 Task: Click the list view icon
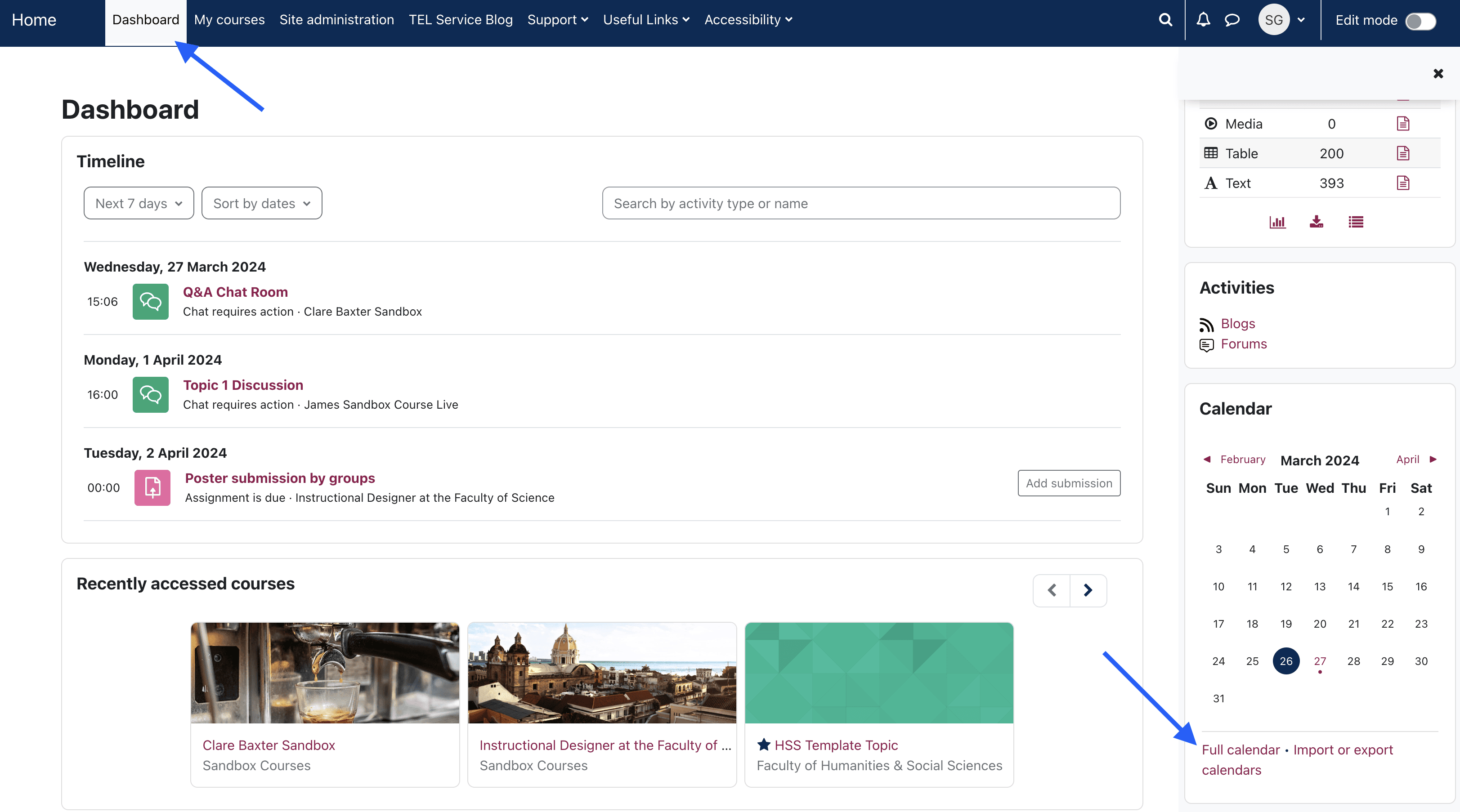(1356, 222)
